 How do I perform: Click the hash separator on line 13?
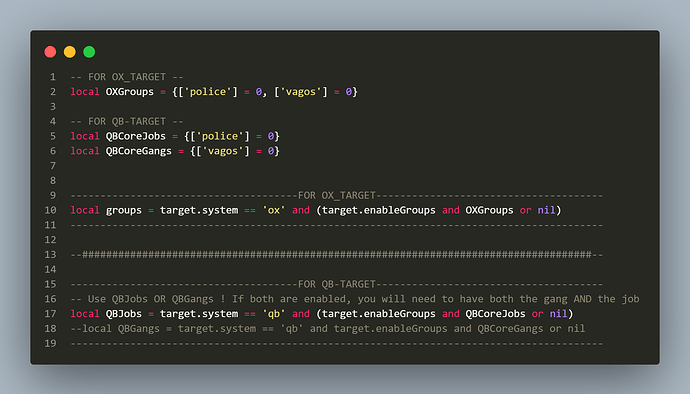point(337,254)
